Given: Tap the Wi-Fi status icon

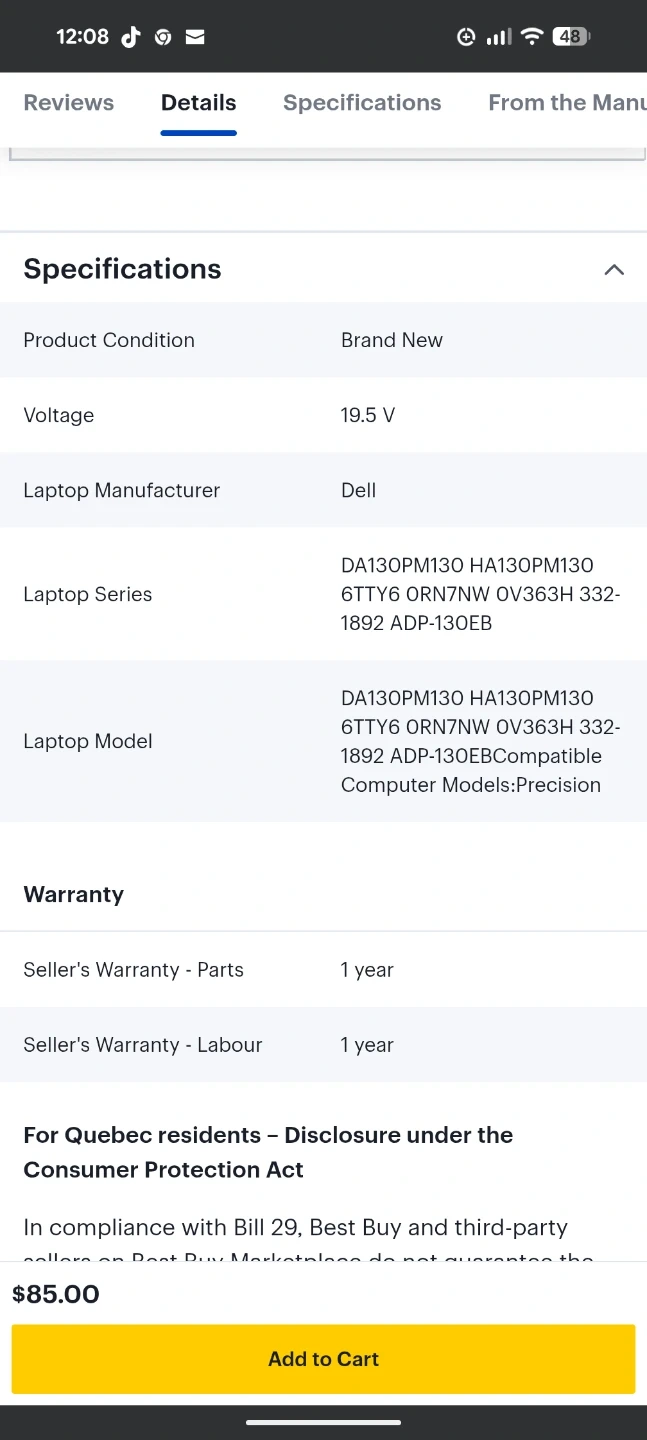Looking at the screenshot, I should coord(532,37).
